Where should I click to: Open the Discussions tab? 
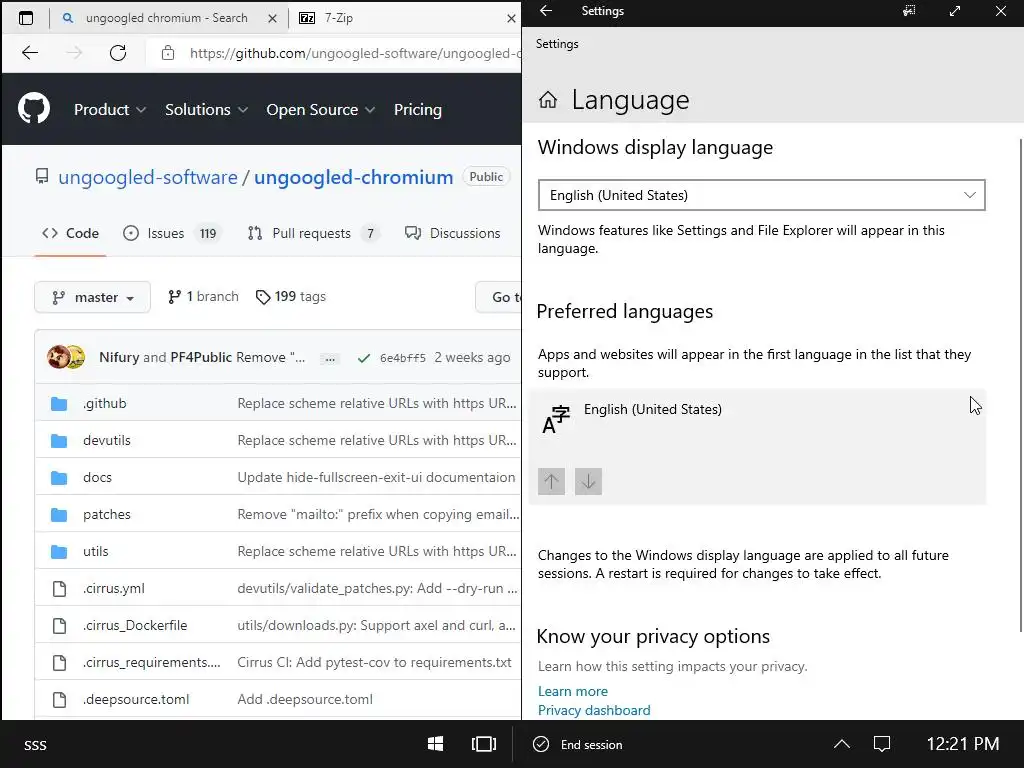coord(453,233)
